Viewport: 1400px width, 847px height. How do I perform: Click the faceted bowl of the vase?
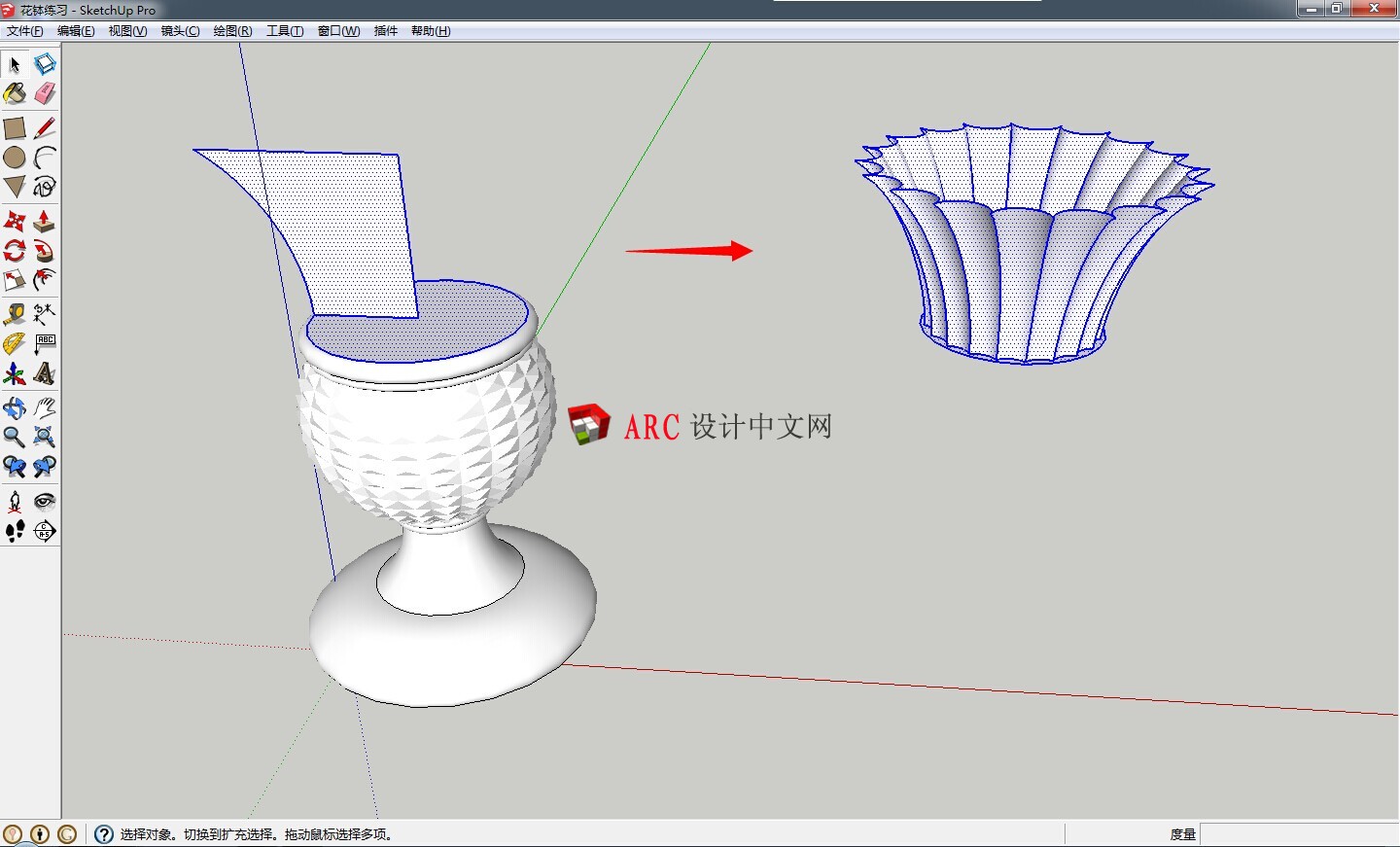[426, 438]
